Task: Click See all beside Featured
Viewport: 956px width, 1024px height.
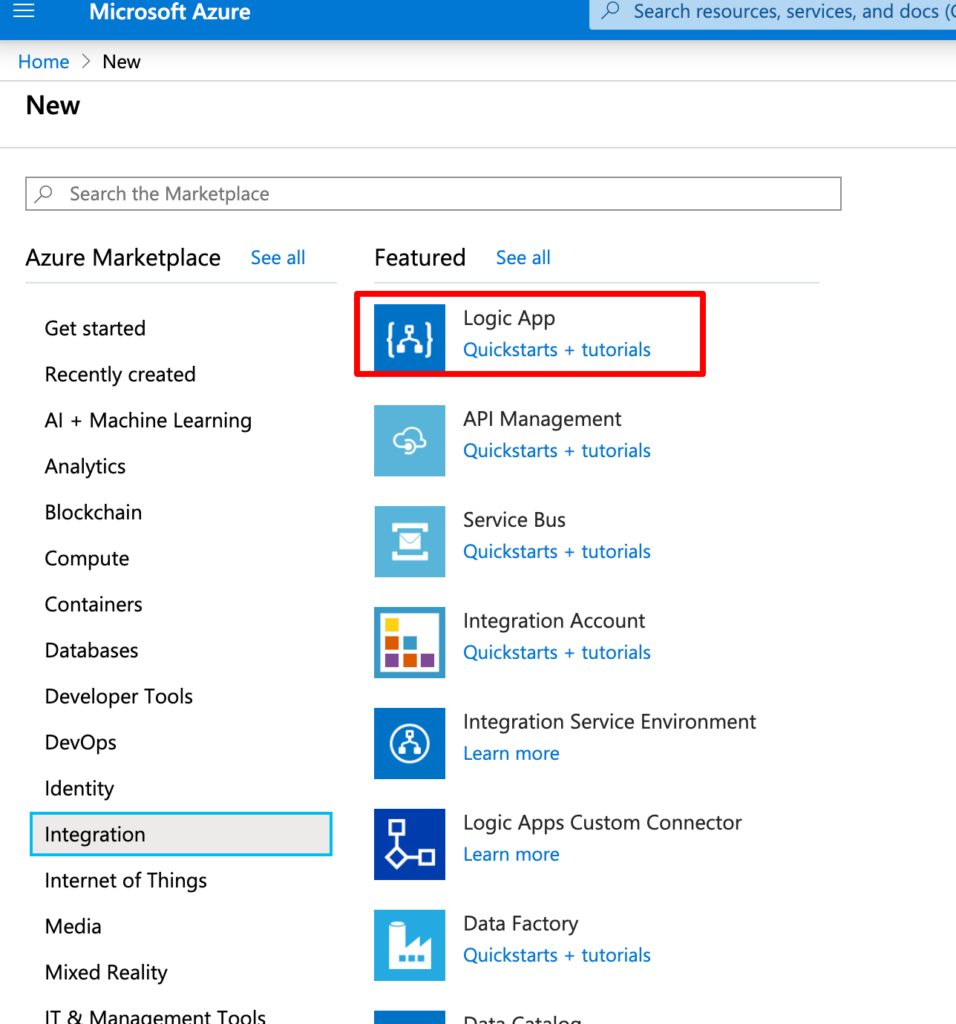Action: click(522, 257)
